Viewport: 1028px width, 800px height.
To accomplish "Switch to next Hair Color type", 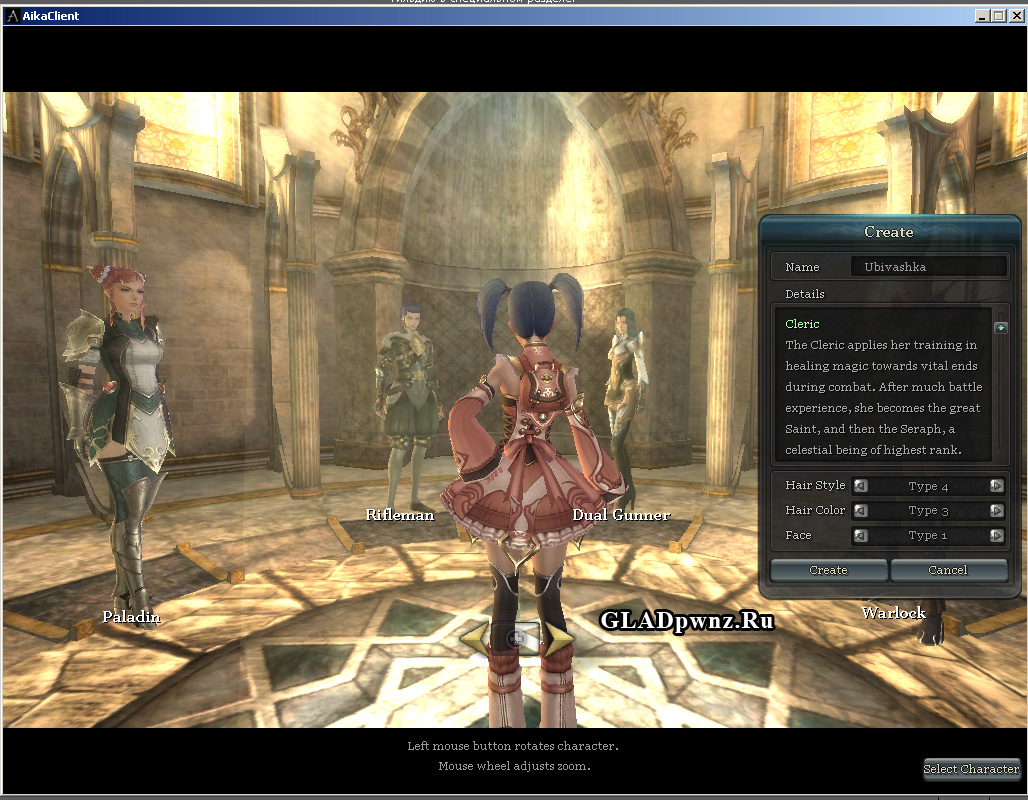I will pos(996,511).
